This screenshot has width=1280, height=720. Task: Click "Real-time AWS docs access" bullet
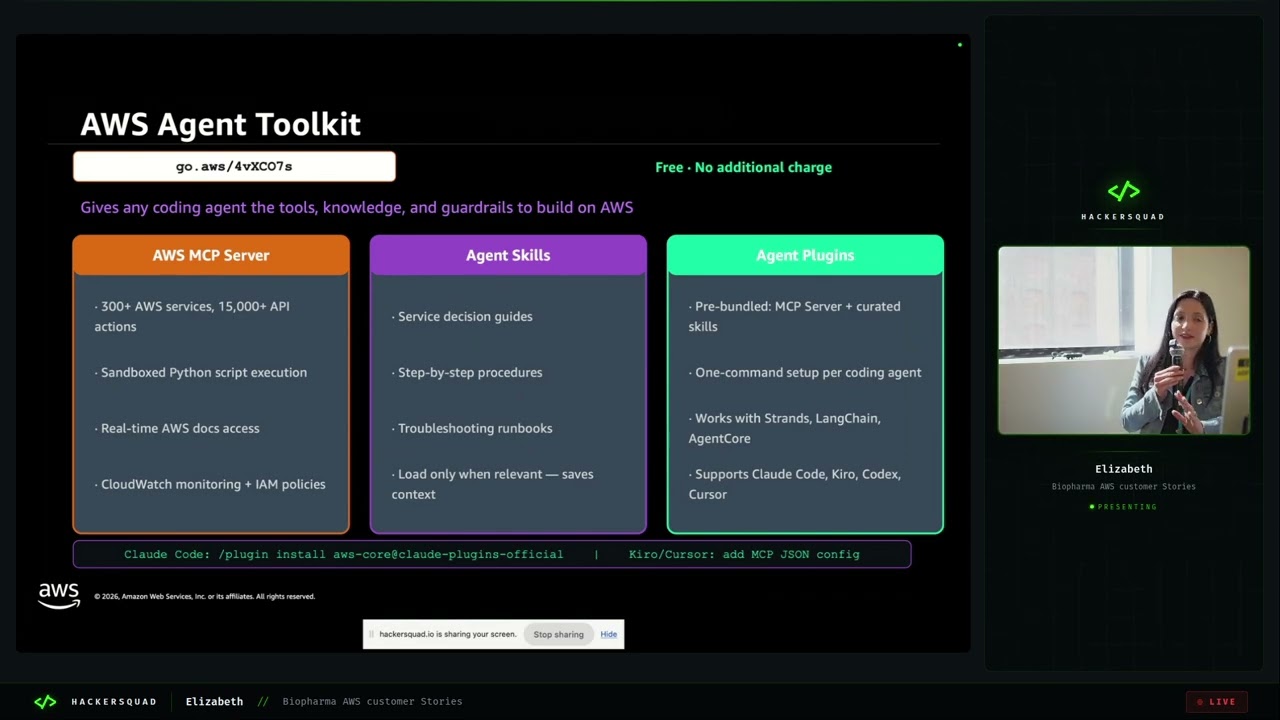click(177, 428)
